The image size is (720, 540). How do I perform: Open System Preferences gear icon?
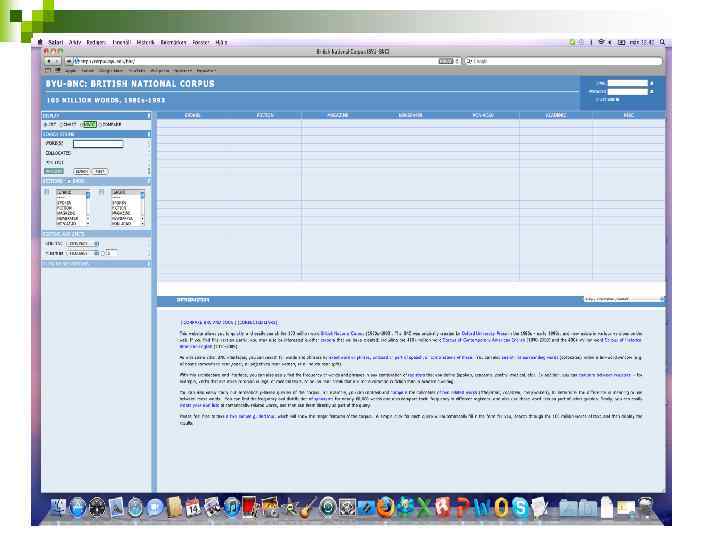click(x=347, y=507)
